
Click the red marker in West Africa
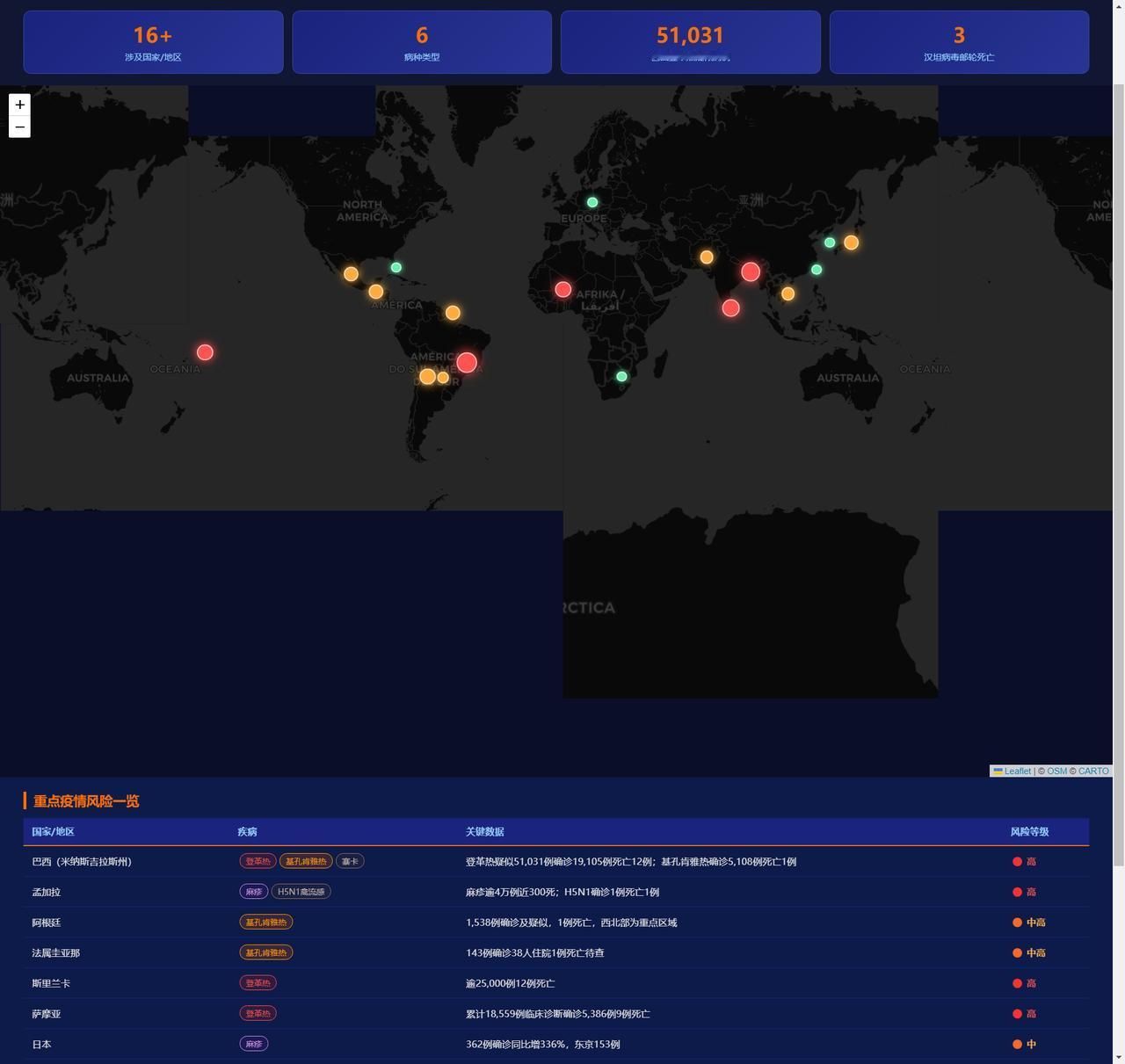[x=563, y=289]
